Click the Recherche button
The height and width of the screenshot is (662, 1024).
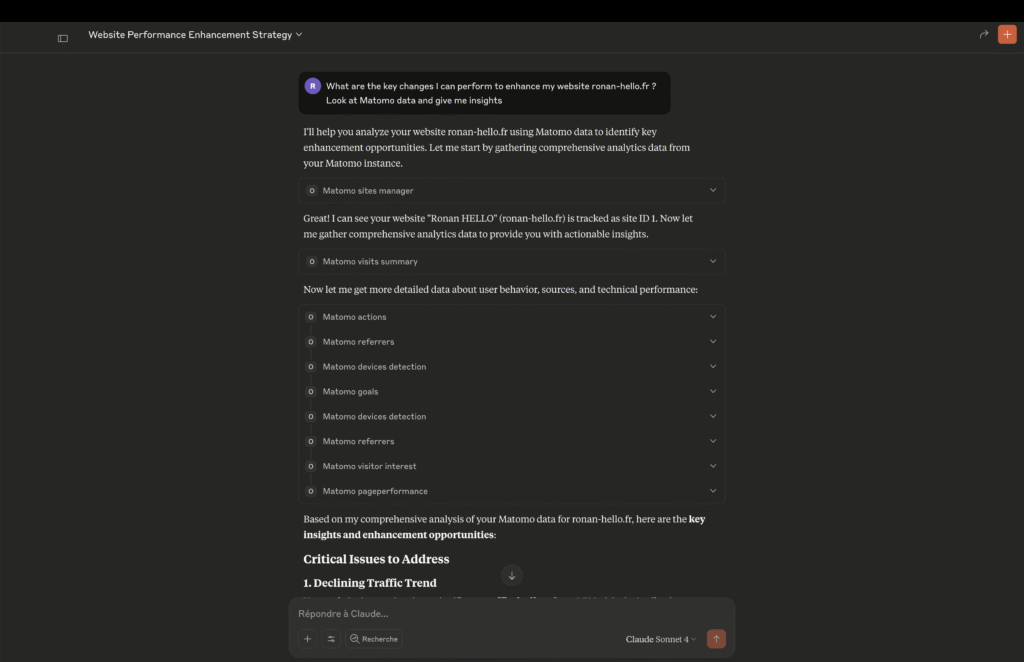pos(374,639)
